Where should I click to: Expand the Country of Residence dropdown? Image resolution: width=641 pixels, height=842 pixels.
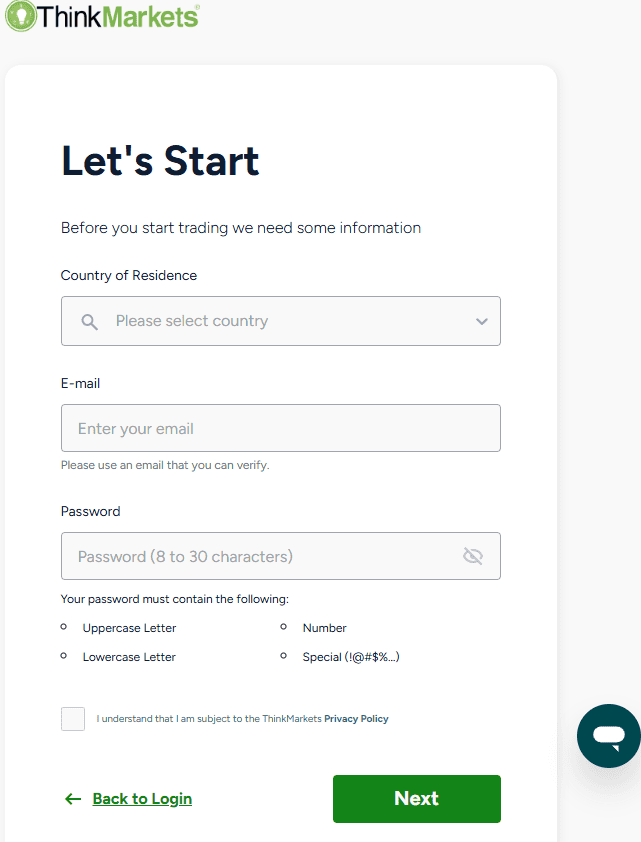(280, 321)
